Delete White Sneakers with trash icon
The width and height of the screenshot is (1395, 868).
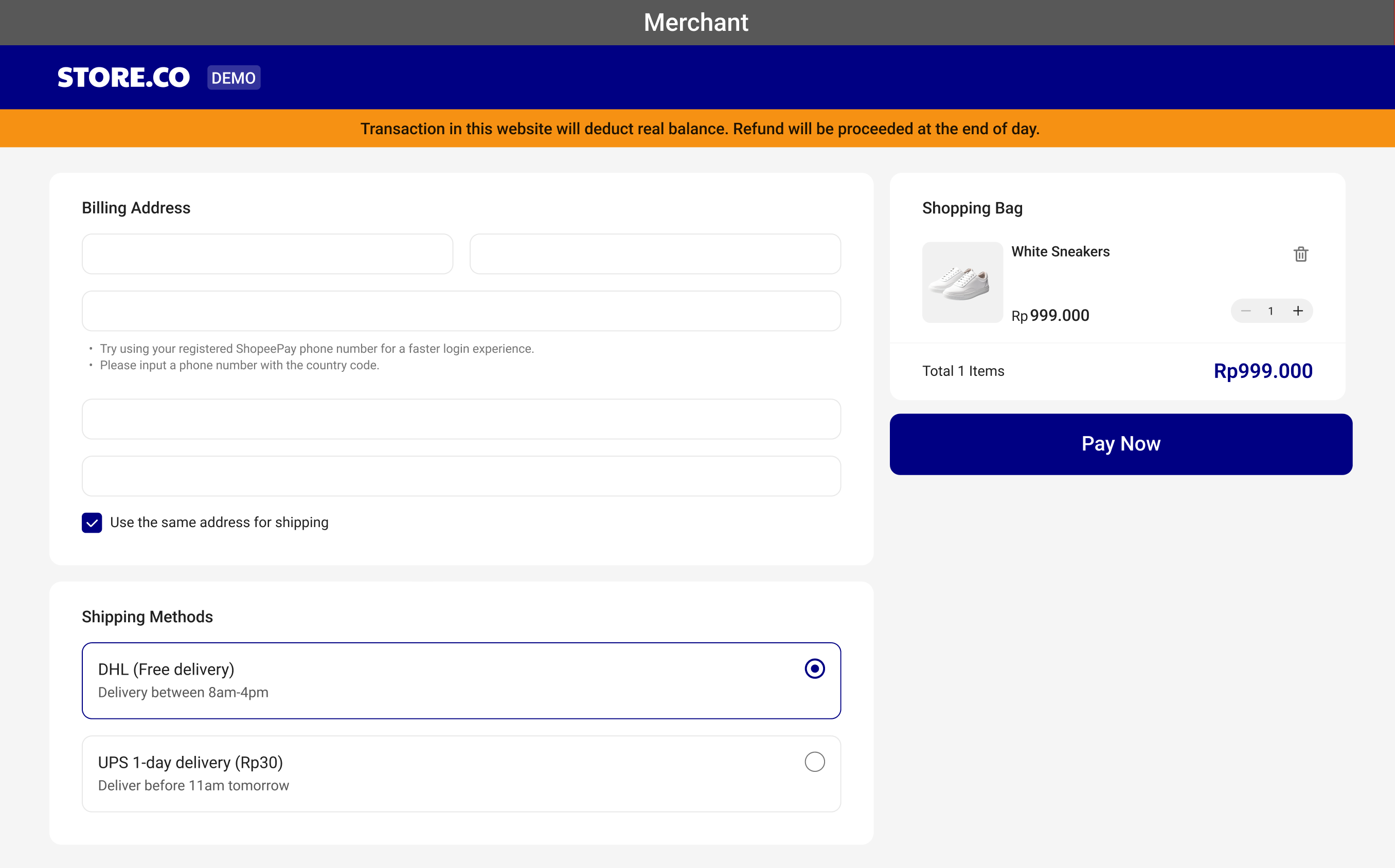pos(1300,254)
